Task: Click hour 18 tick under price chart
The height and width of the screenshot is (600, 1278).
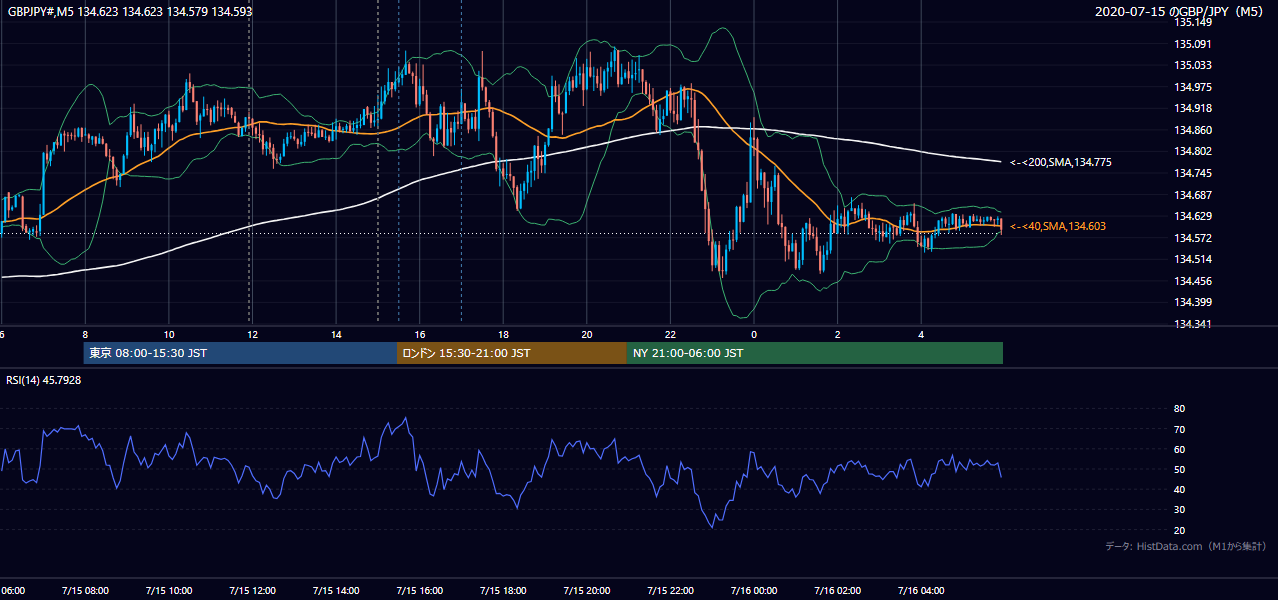Action: 503,335
